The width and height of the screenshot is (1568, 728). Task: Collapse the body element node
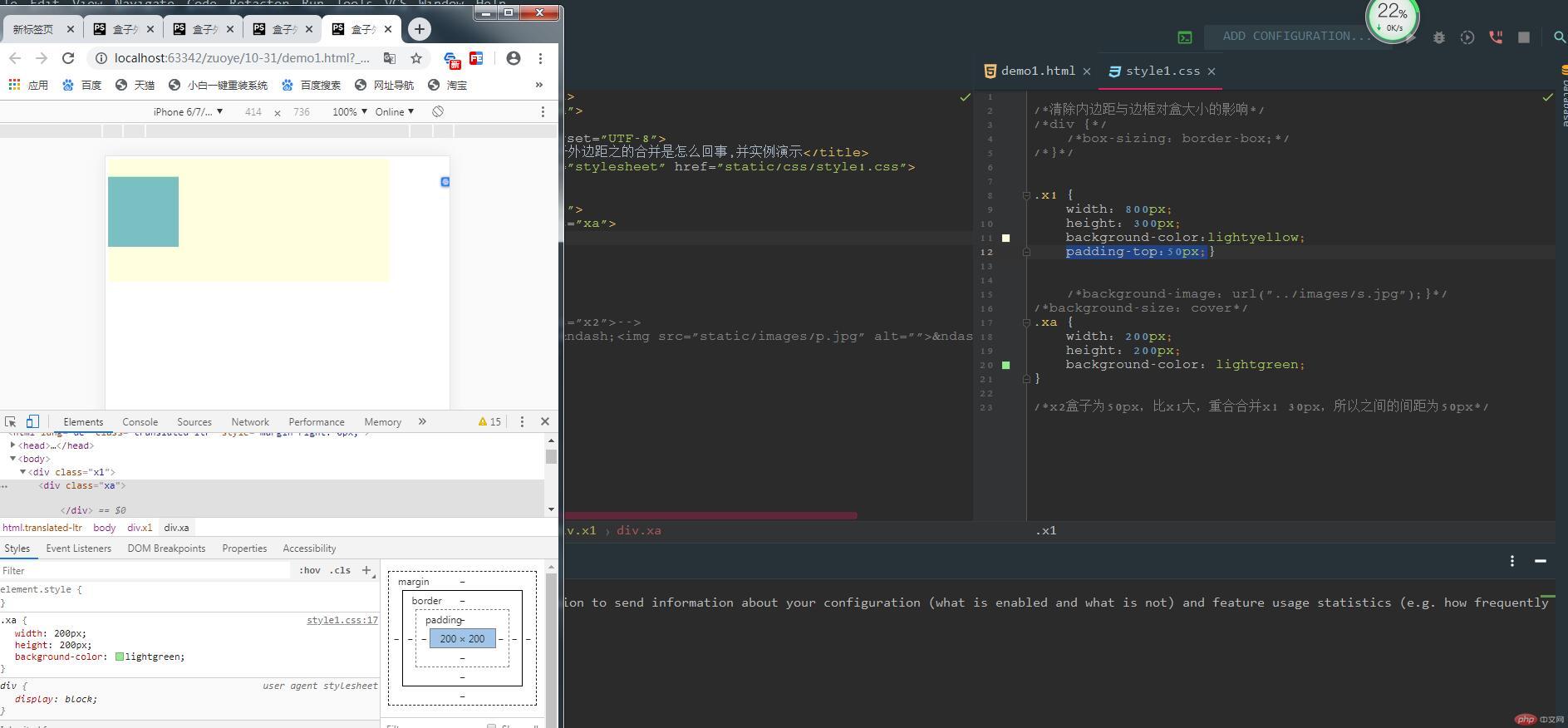tap(13, 459)
